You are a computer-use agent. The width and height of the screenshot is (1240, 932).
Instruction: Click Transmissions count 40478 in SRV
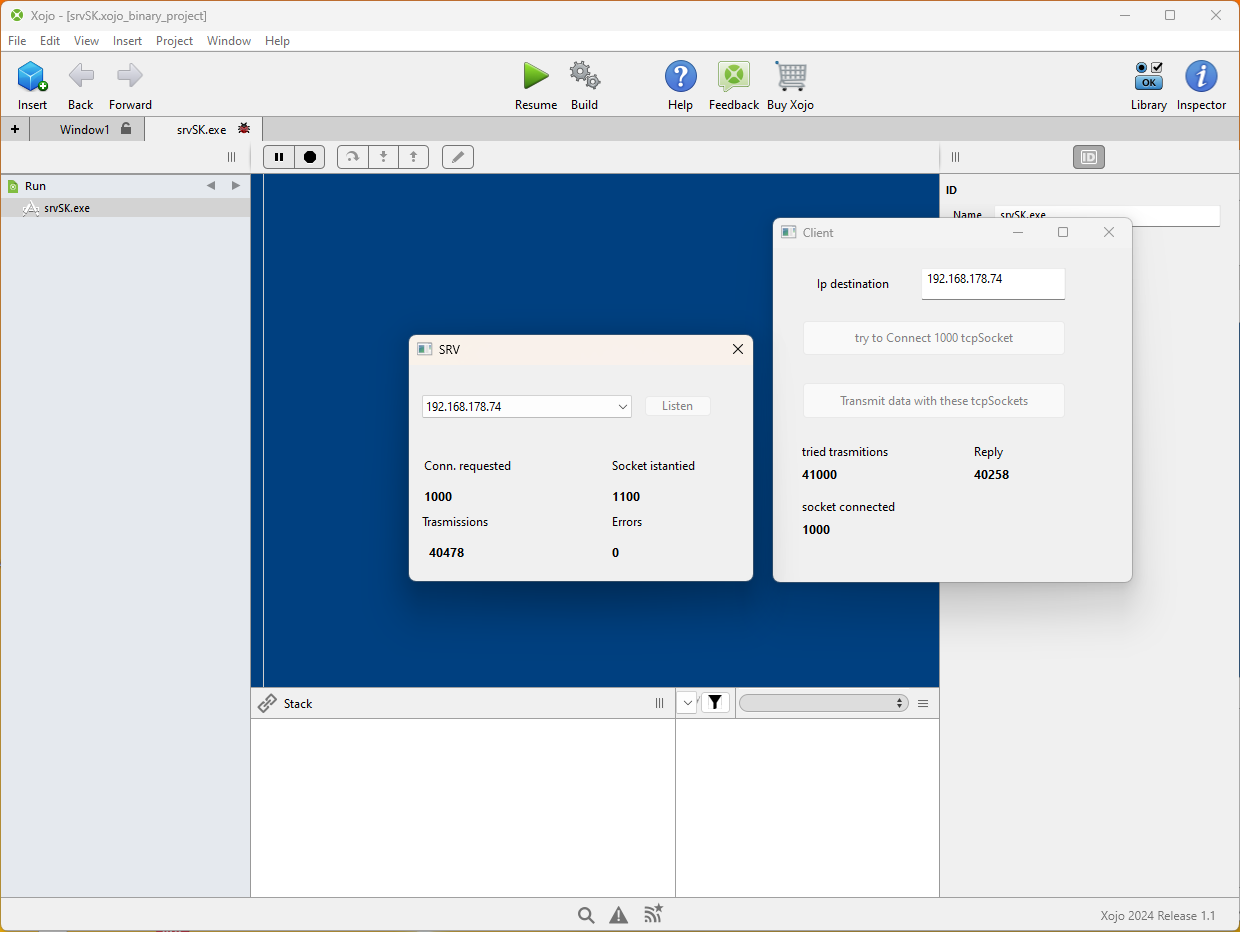446,553
